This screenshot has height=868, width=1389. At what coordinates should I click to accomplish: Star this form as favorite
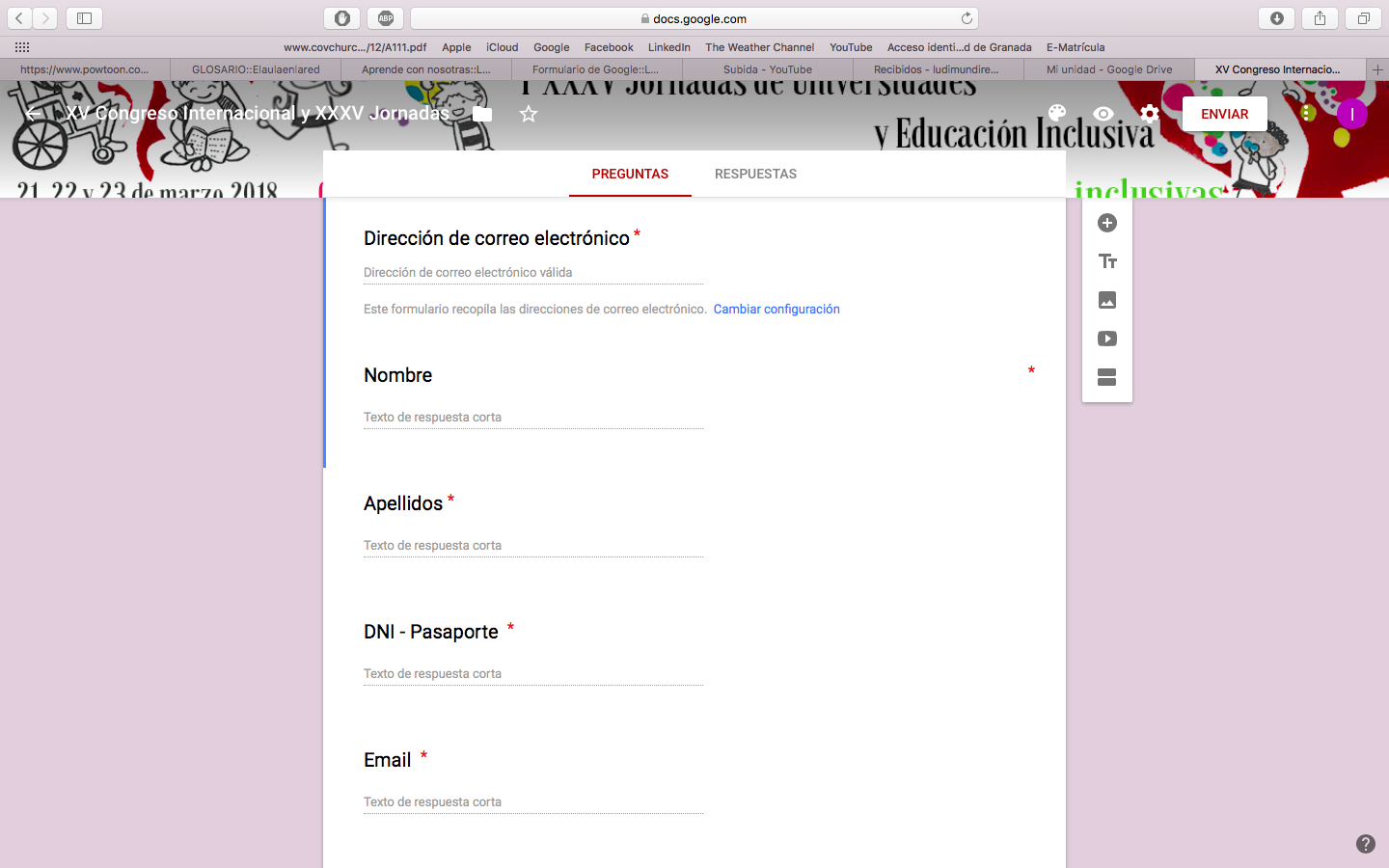point(529,114)
